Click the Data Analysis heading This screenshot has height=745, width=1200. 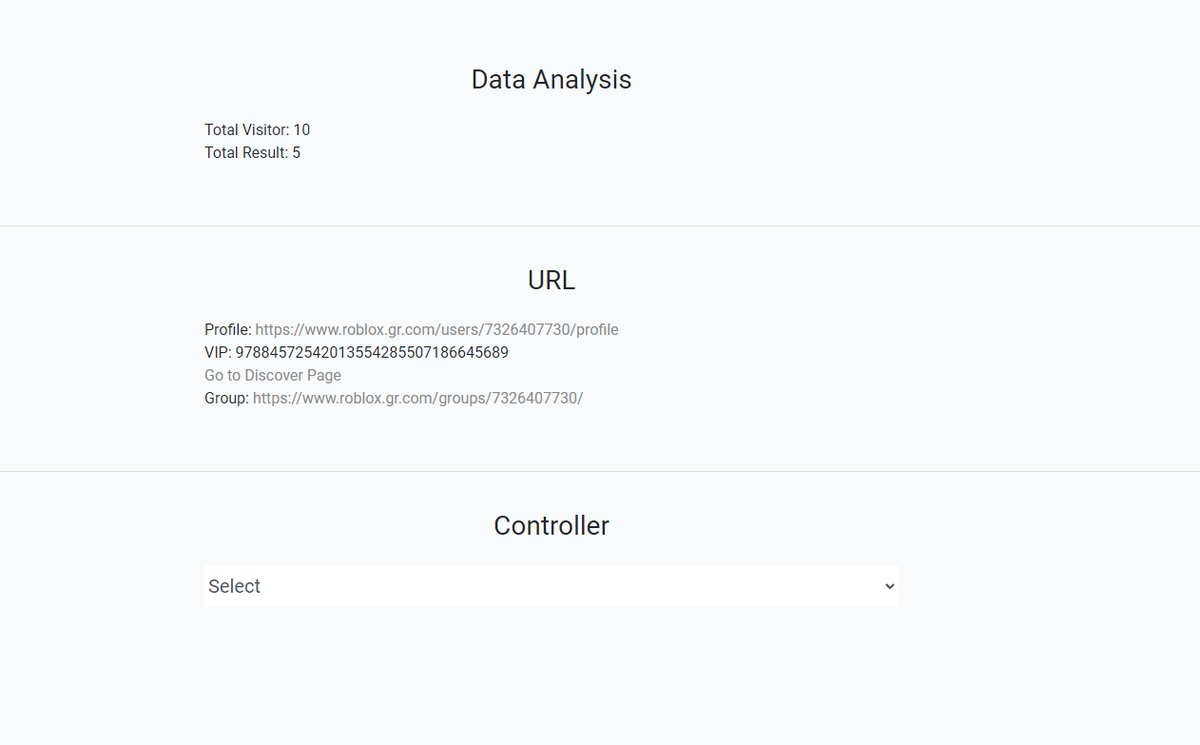point(551,79)
